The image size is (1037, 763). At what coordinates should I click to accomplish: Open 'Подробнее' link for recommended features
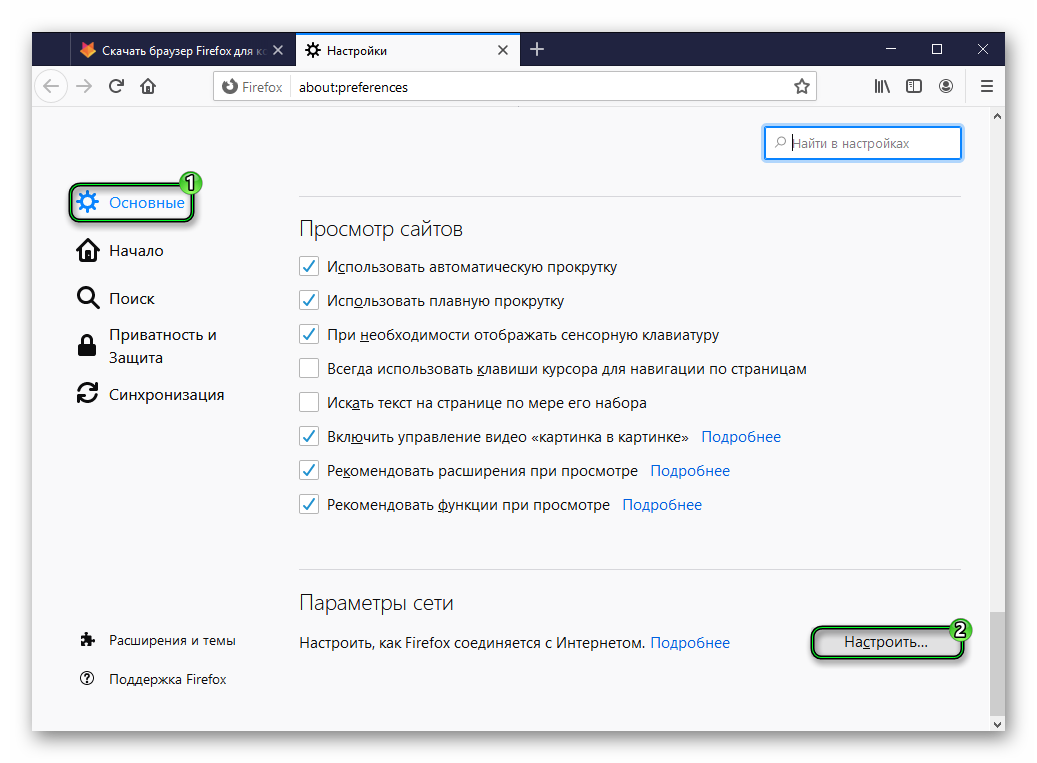click(x=662, y=505)
